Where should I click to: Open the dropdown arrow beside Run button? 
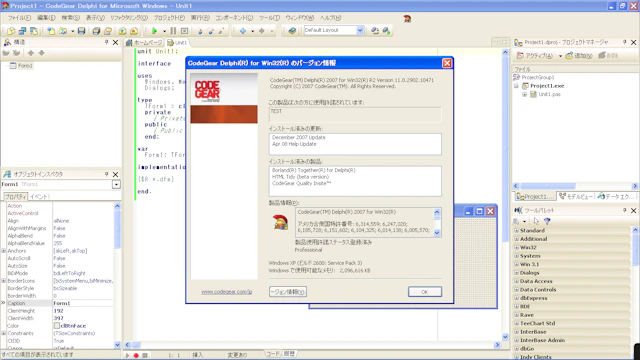pyautogui.click(x=164, y=31)
